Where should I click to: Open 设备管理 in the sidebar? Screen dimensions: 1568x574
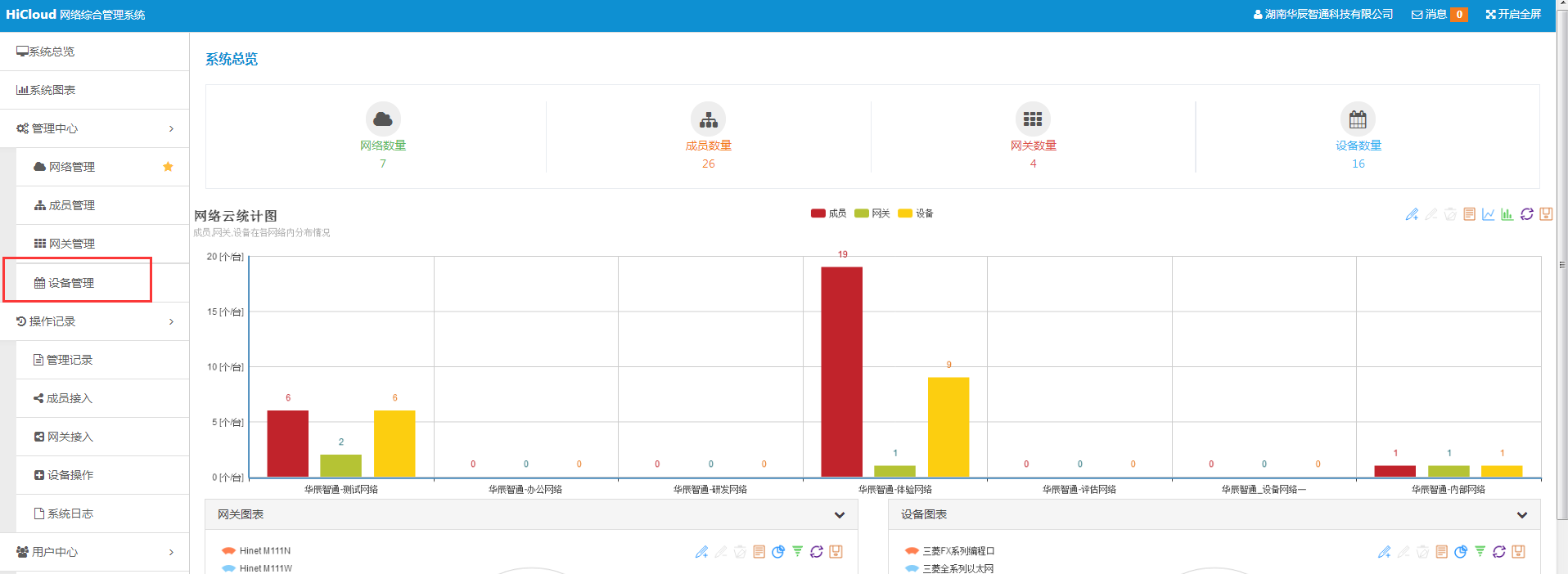pyautogui.click(x=71, y=283)
